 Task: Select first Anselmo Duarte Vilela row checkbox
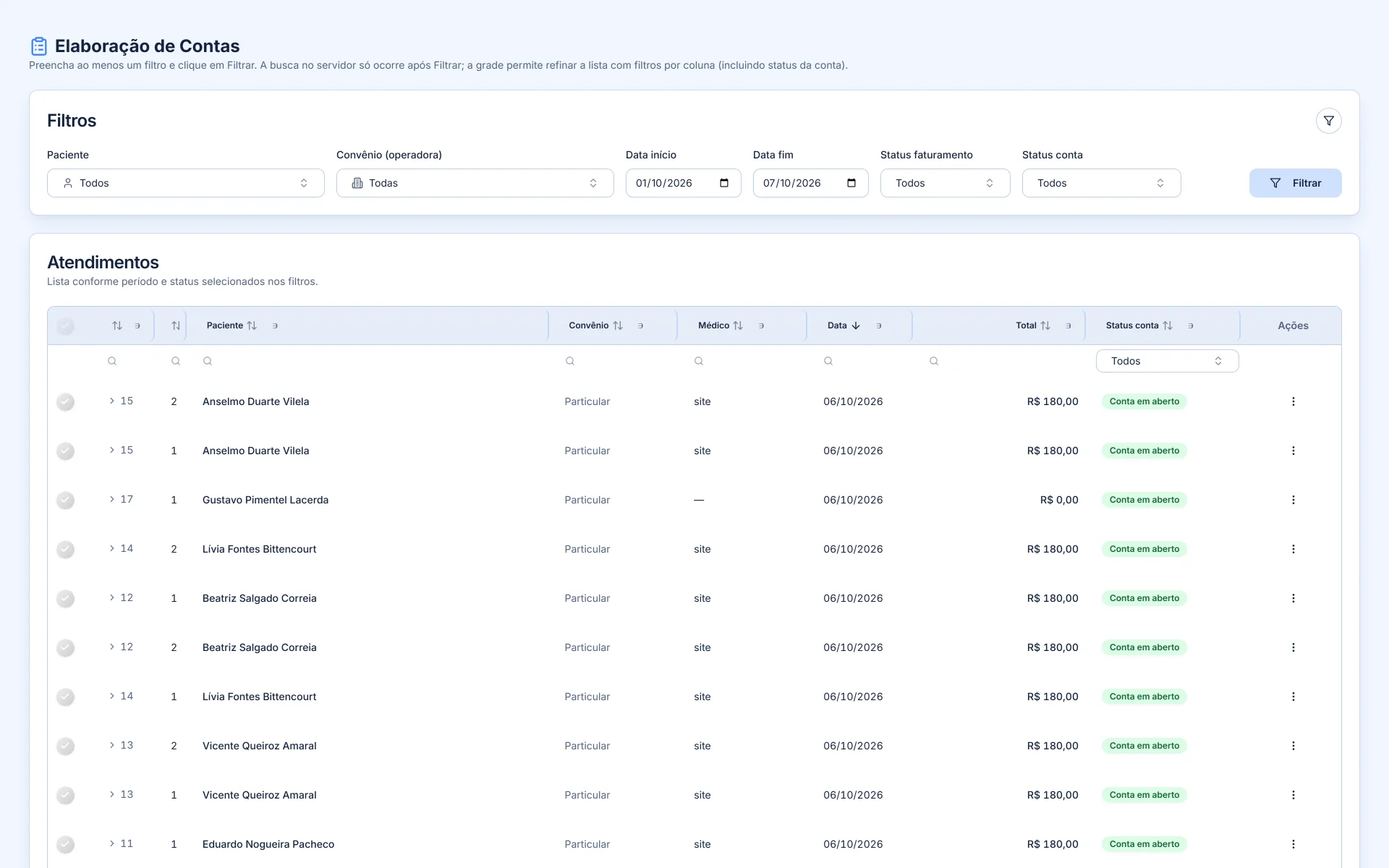pos(65,401)
